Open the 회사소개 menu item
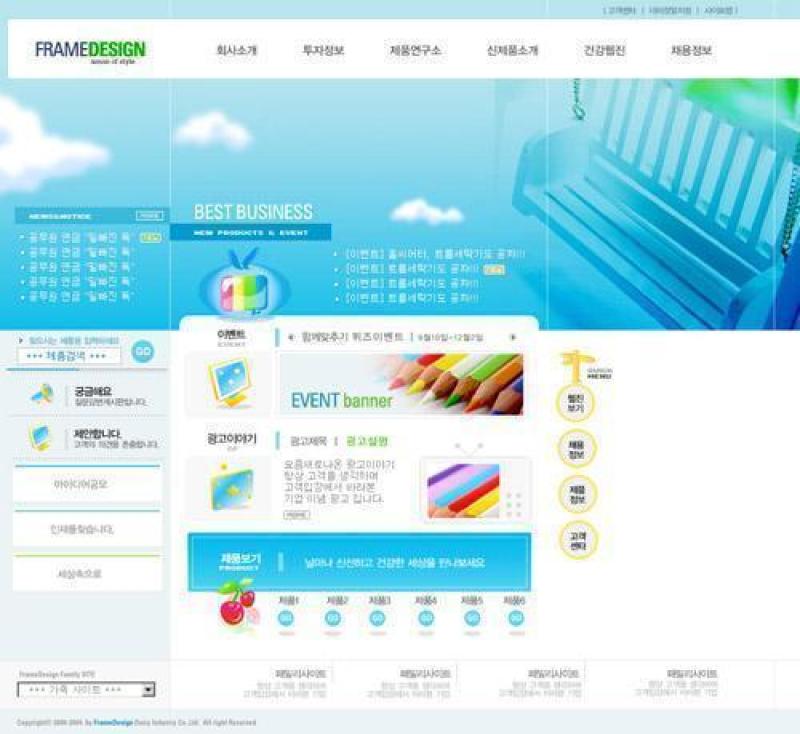Image resolution: width=800 pixels, height=734 pixels. pos(237,51)
